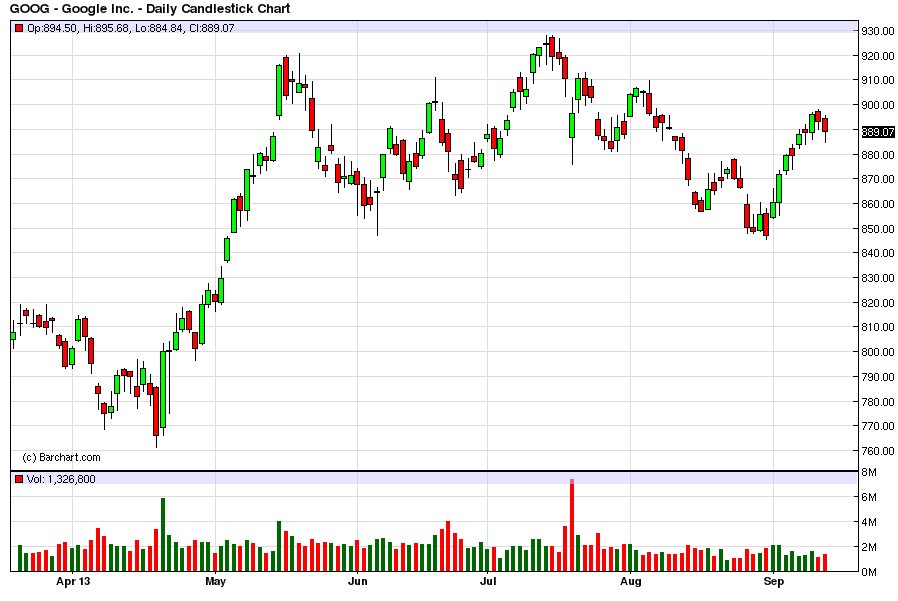Click the 880.00 price axis label
The height and width of the screenshot is (601, 898).
tap(878, 155)
